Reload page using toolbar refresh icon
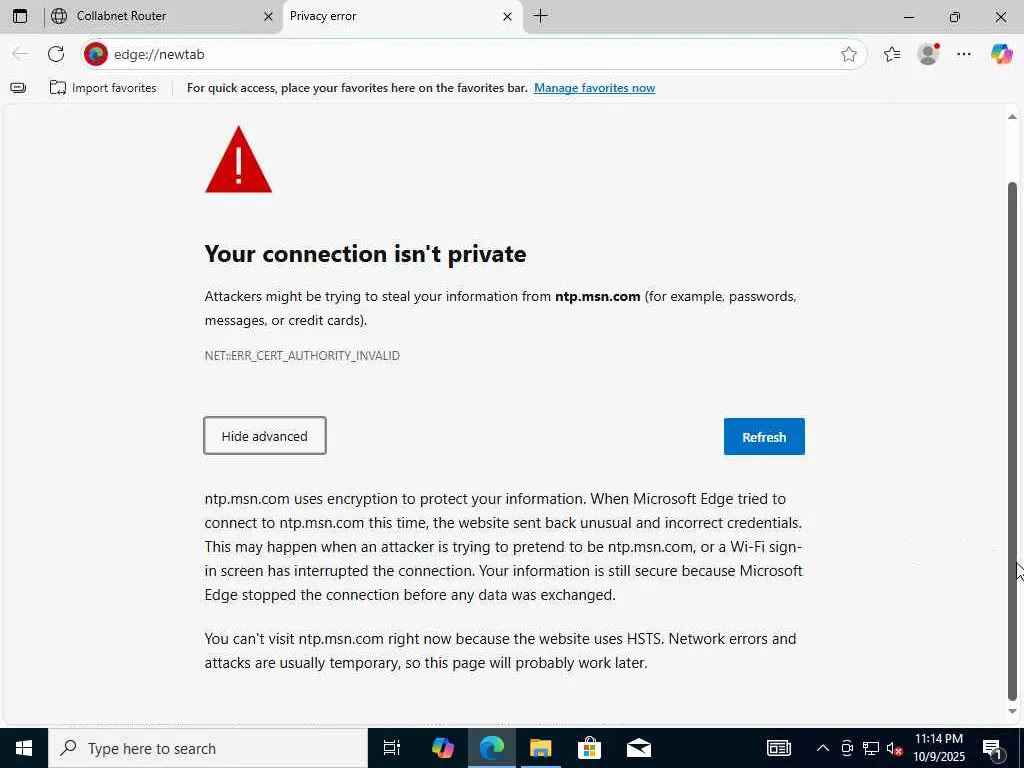This screenshot has width=1024, height=768. coord(56,54)
